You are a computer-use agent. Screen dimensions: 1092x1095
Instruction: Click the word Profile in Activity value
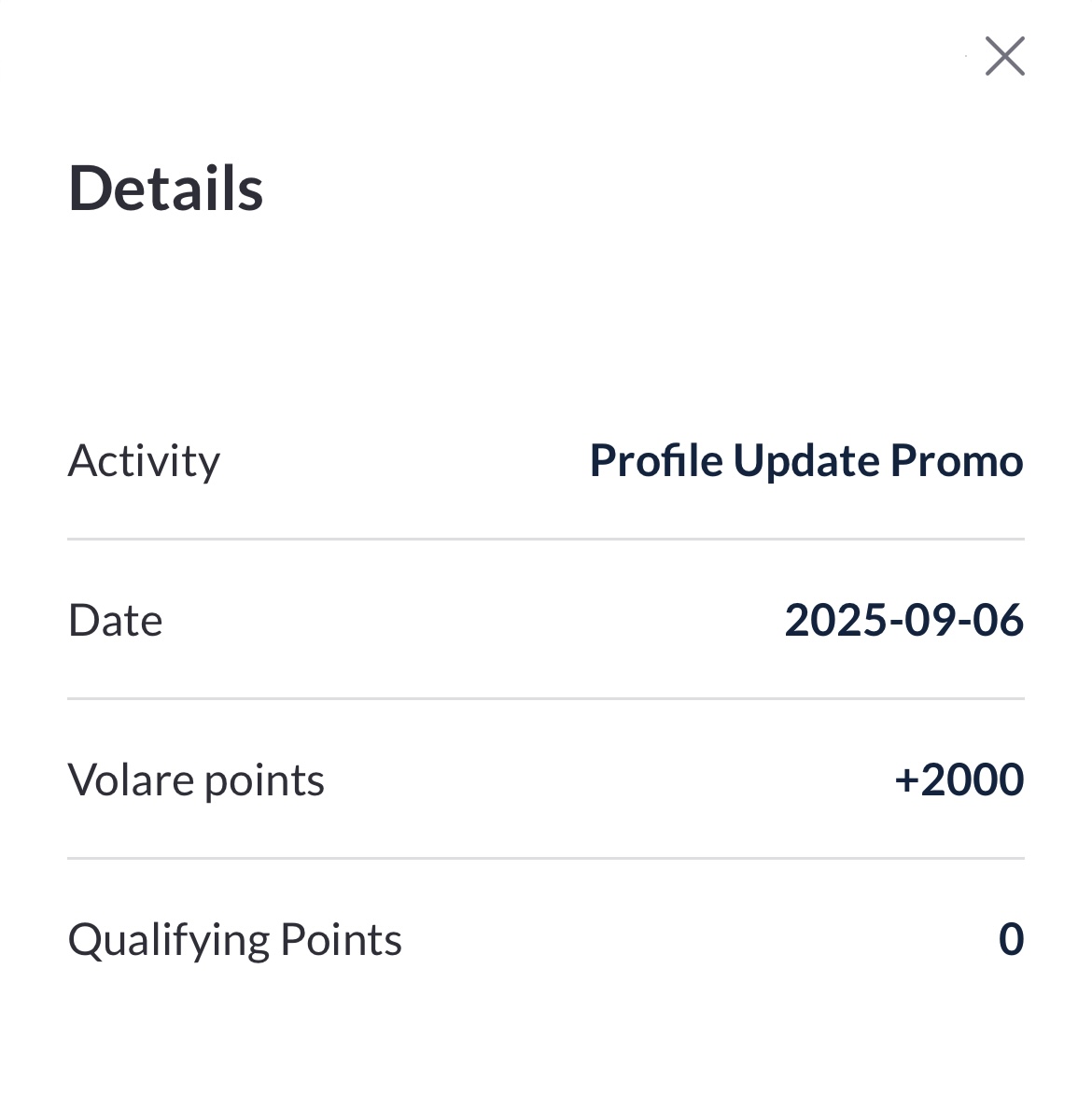tap(656, 461)
